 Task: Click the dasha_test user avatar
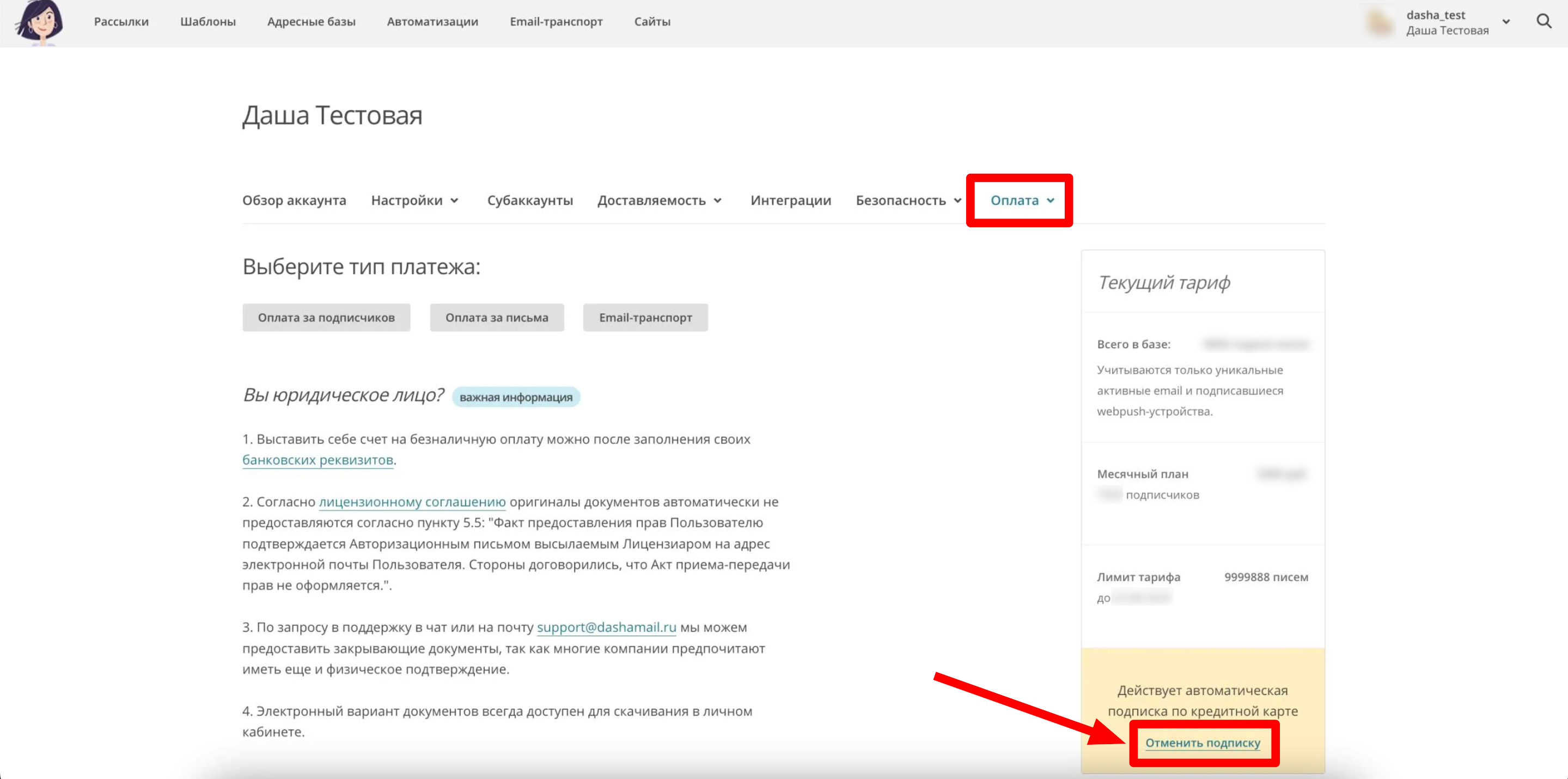(x=1380, y=22)
